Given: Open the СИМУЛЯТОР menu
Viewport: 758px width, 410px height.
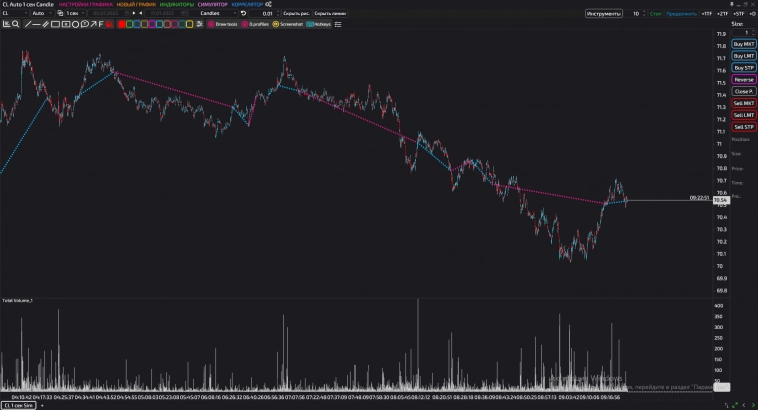Looking at the screenshot, I should (x=213, y=4).
